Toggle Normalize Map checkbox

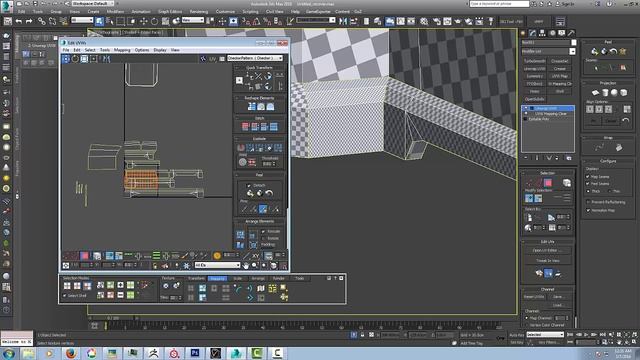pos(588,210)
